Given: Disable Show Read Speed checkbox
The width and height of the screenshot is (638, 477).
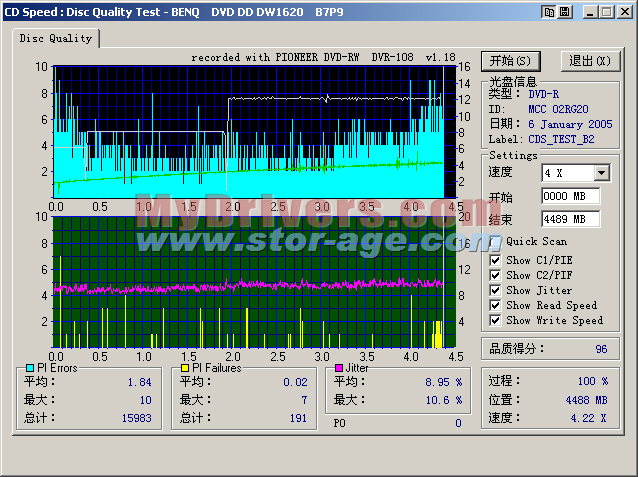Looking at the screenshot, I should [x=495, y=305].
